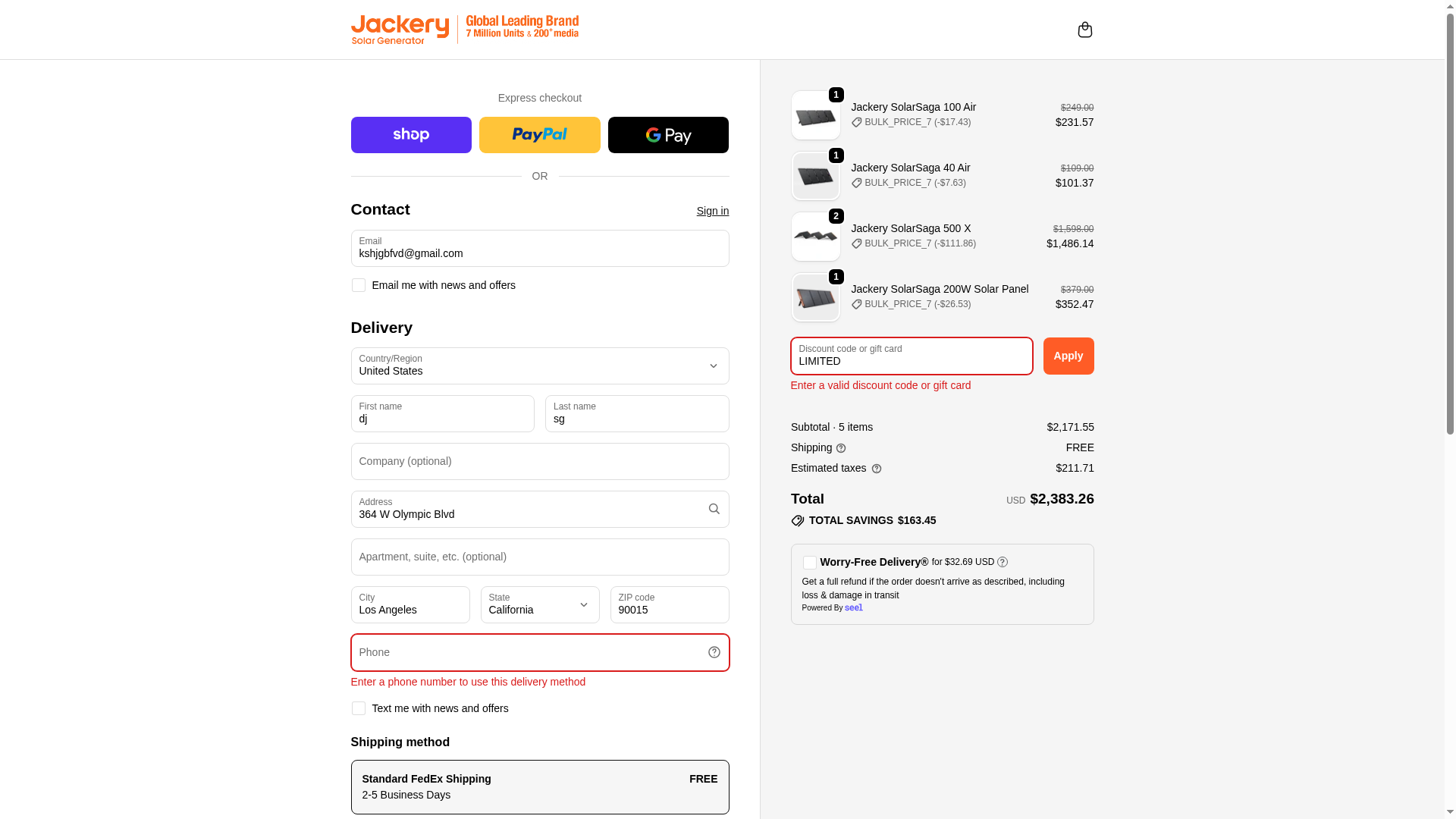The image size is (1456, 819).
Task: Click the Estimated taxes help icon
Action: click(x=877, y=469)
